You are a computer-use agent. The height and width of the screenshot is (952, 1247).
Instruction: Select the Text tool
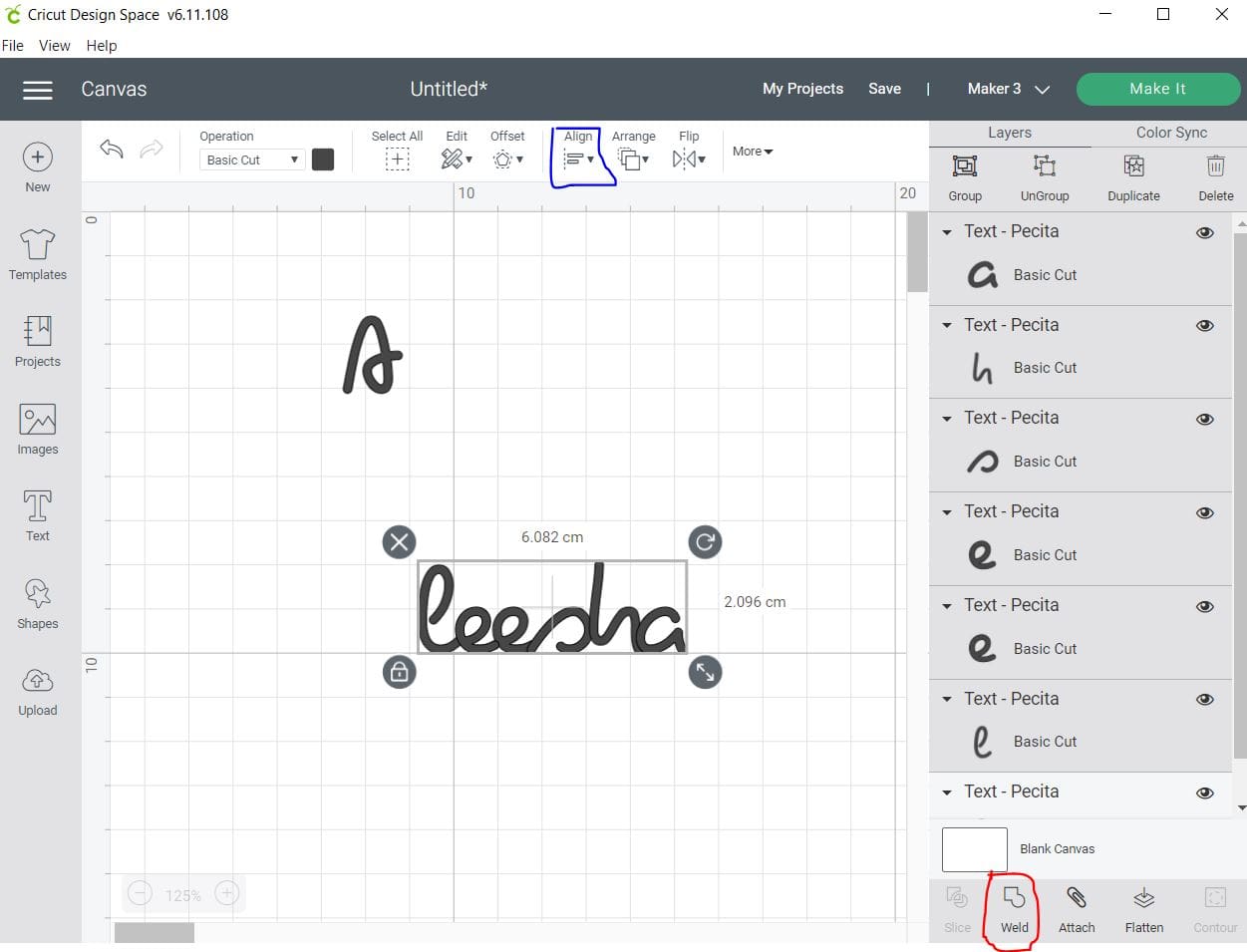38,515
